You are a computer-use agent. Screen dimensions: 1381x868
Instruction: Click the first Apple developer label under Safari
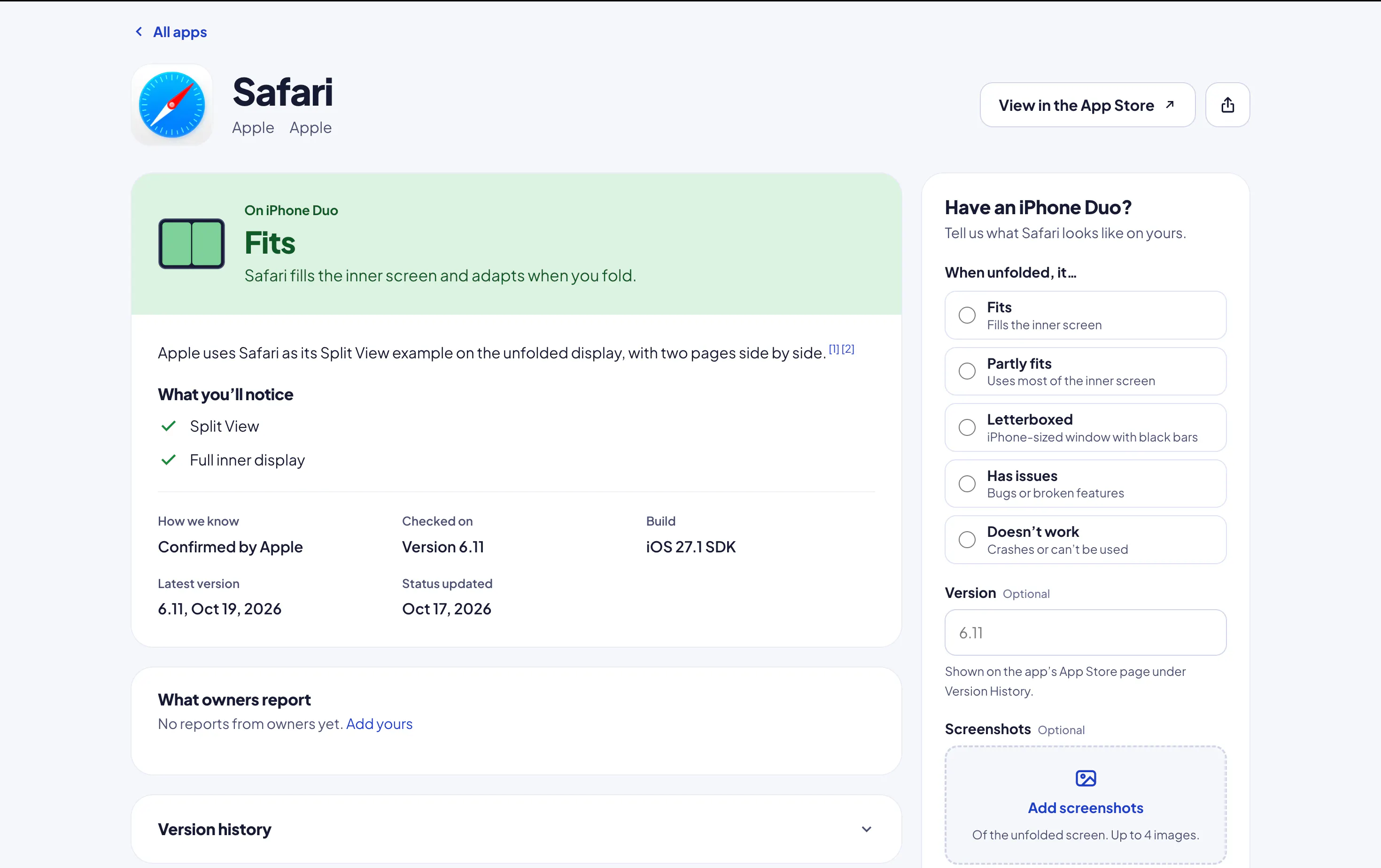click(x=253, y=127)
